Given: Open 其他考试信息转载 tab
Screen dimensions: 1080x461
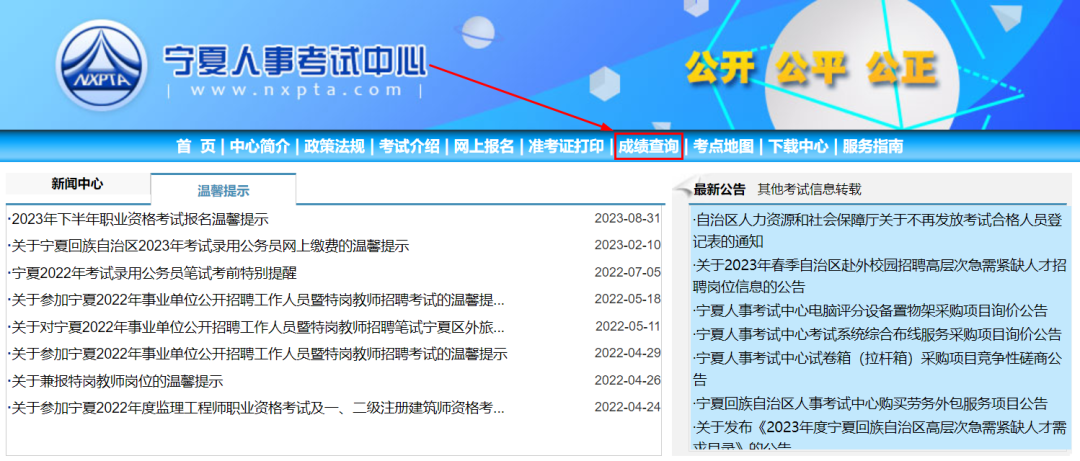Looking at the screenshot, I should 809,189.
